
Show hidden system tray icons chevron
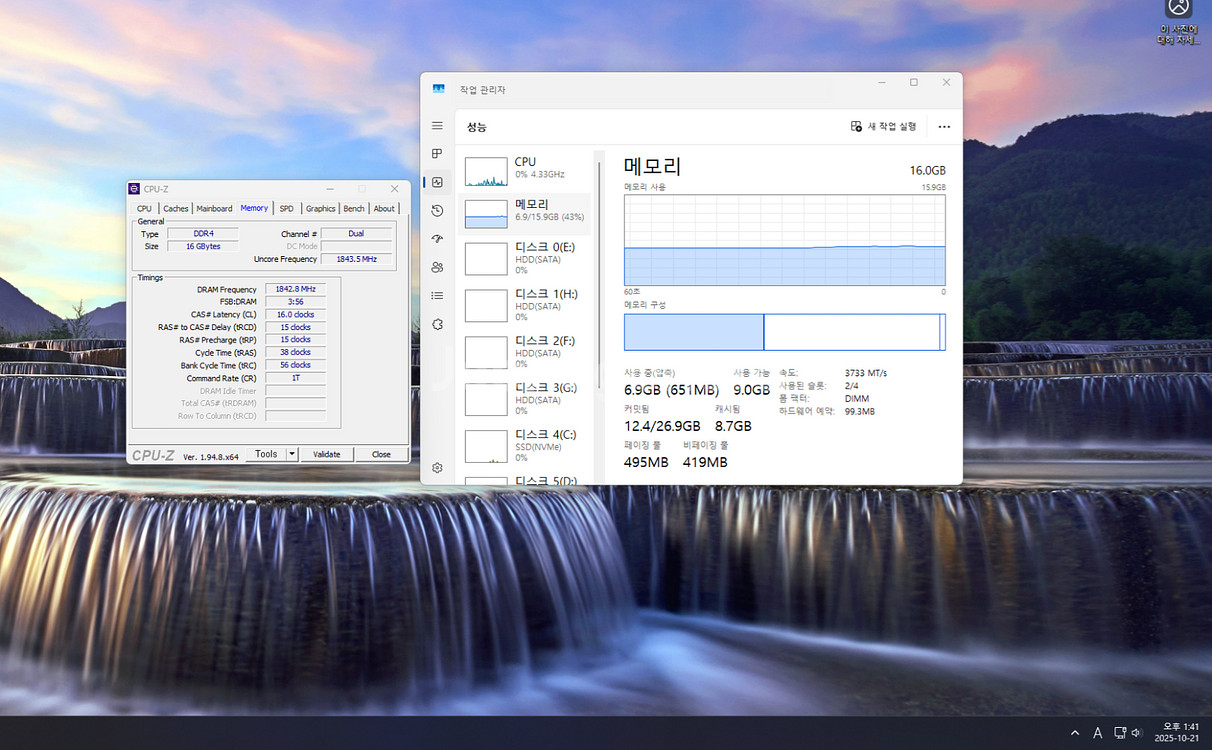pos(1075,733)
